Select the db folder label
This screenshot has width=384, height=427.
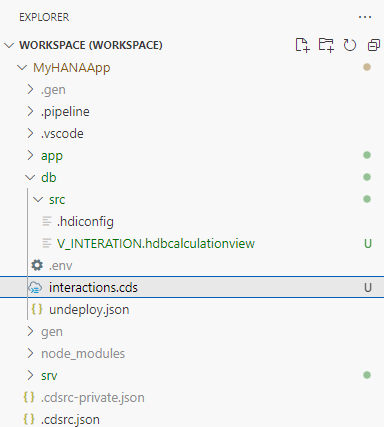pyautogui.click(x=49, y=177)
